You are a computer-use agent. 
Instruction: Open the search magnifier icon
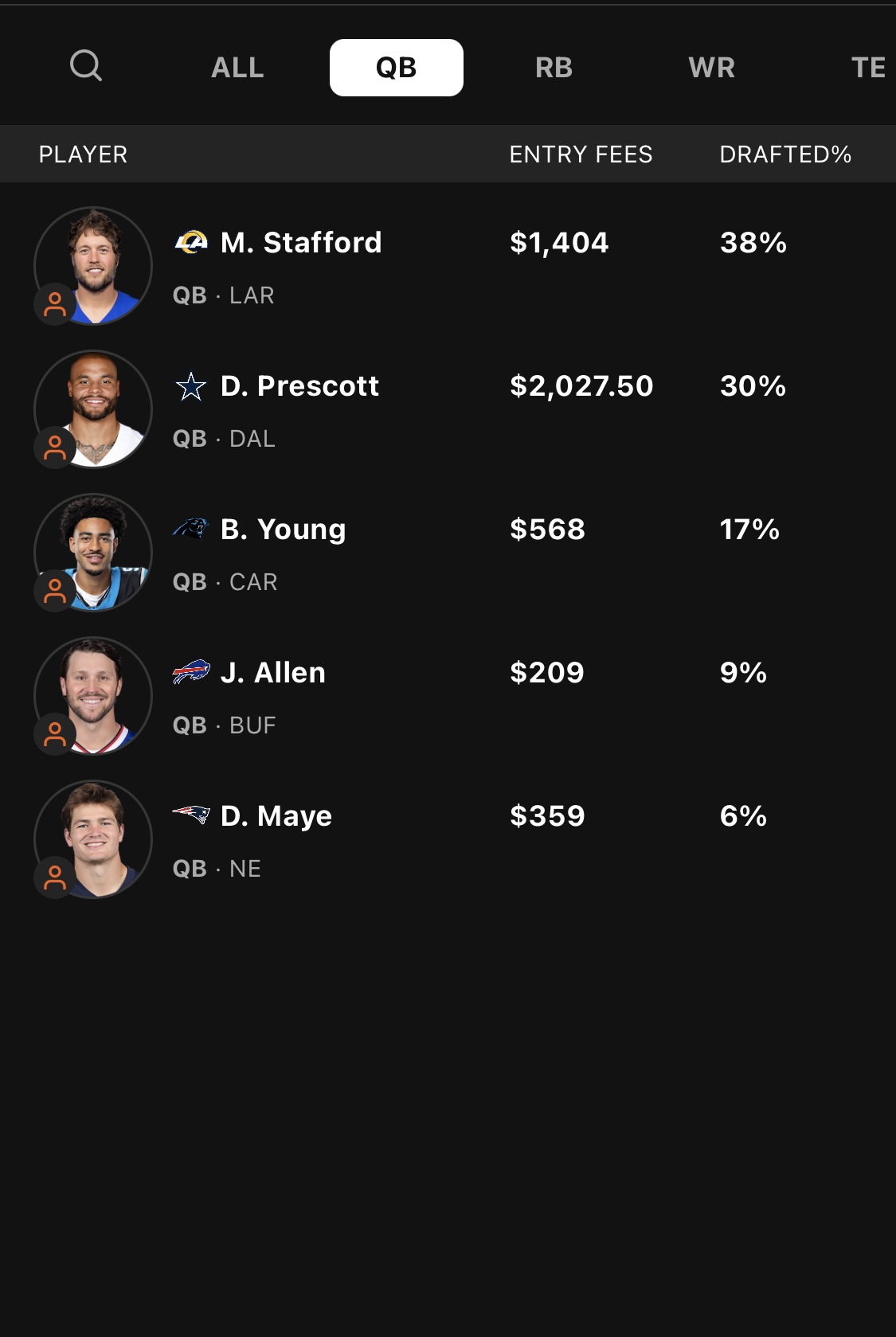[86, 66]
